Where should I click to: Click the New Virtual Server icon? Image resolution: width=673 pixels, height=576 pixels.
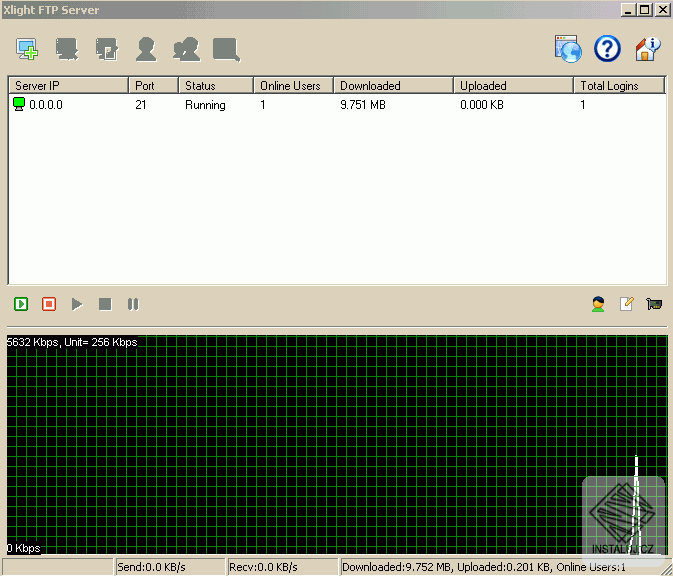pos(27,49)
